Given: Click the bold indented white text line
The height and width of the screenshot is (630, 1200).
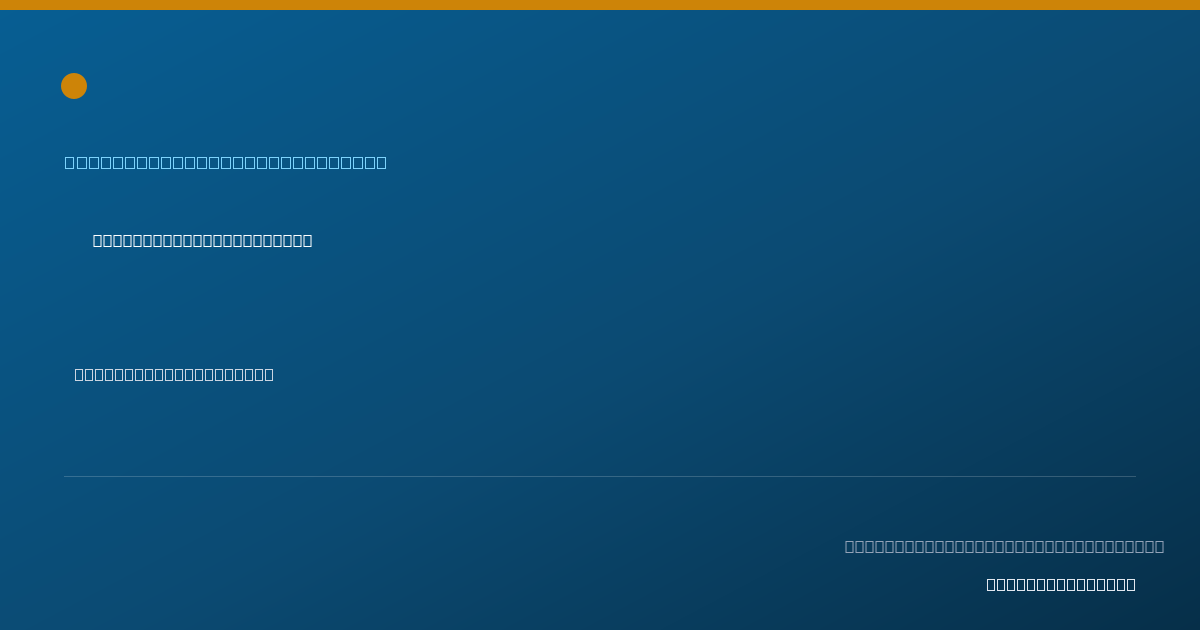Looking at the screenshot, I should pyautogui.click(x=202, y=240).
